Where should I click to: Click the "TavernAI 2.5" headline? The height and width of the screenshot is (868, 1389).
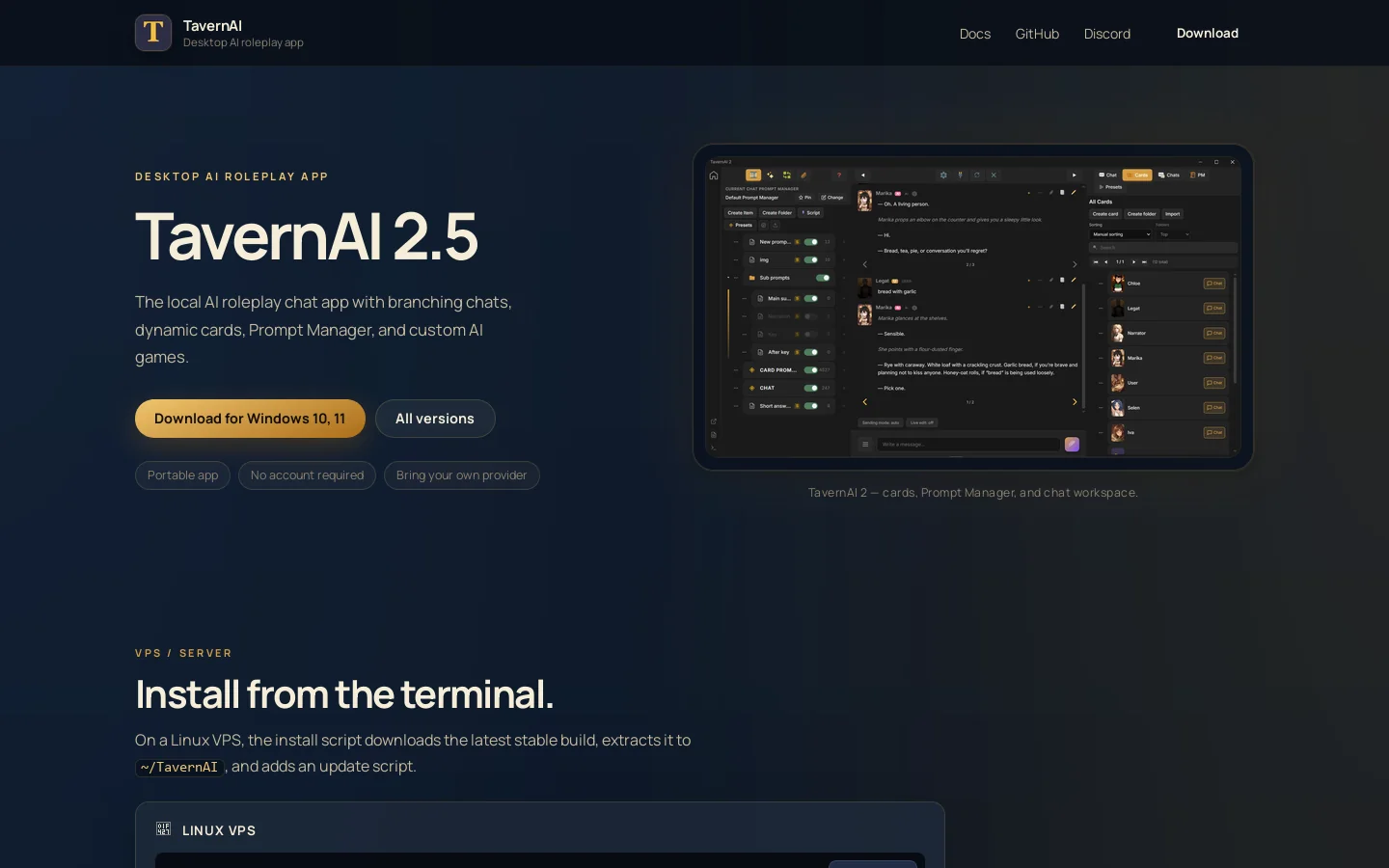[x=306, y=236]
